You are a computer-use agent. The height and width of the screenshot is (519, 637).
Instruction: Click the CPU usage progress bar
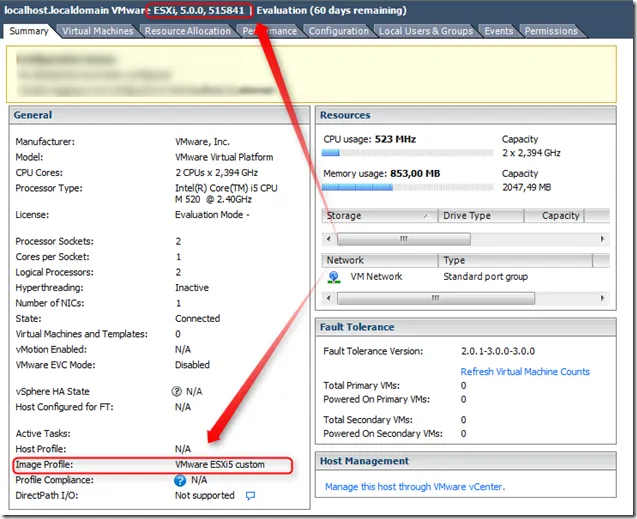407,153
